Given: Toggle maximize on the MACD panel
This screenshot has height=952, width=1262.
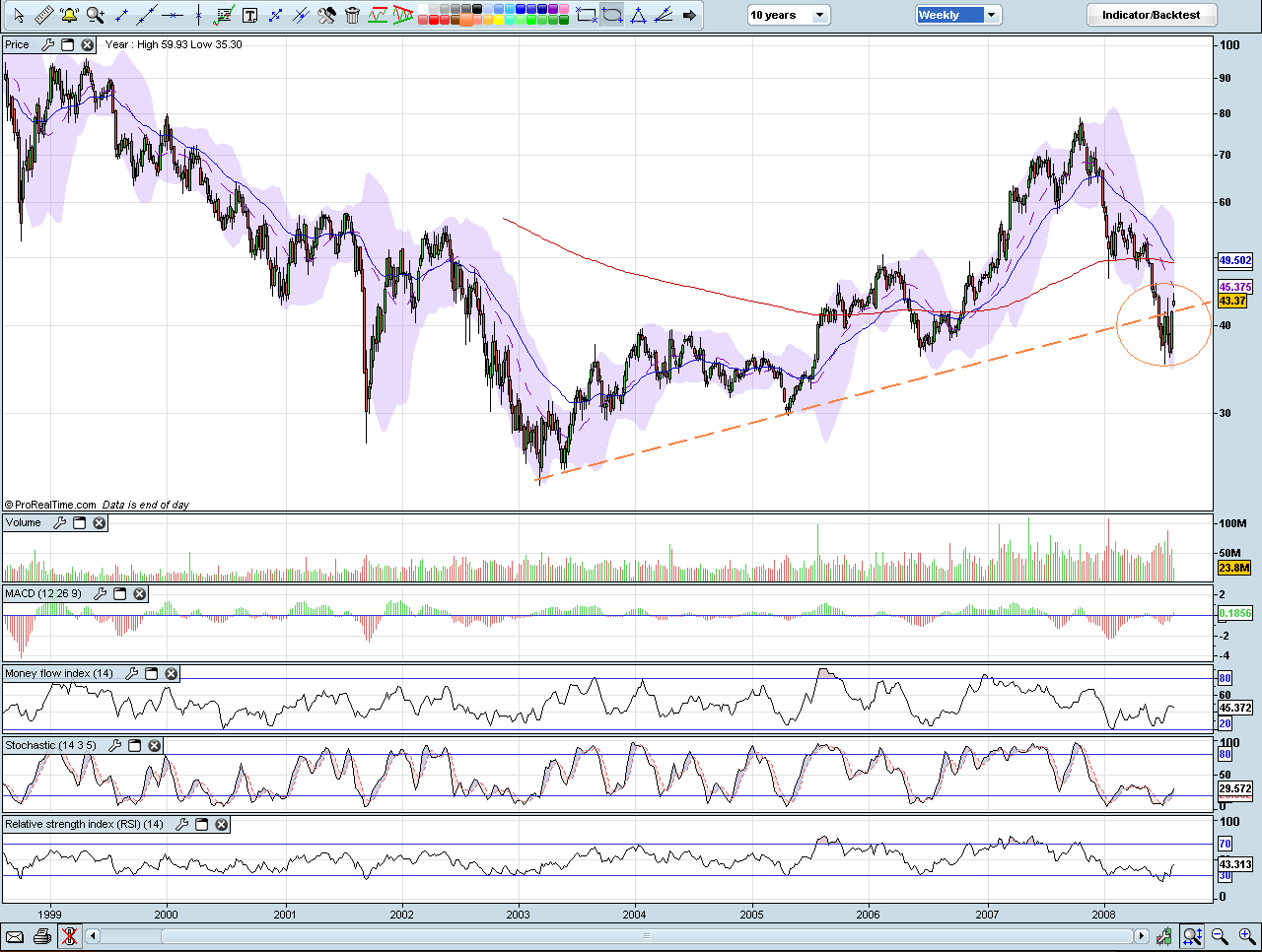Looking at the screenshot, I should 120,593.
